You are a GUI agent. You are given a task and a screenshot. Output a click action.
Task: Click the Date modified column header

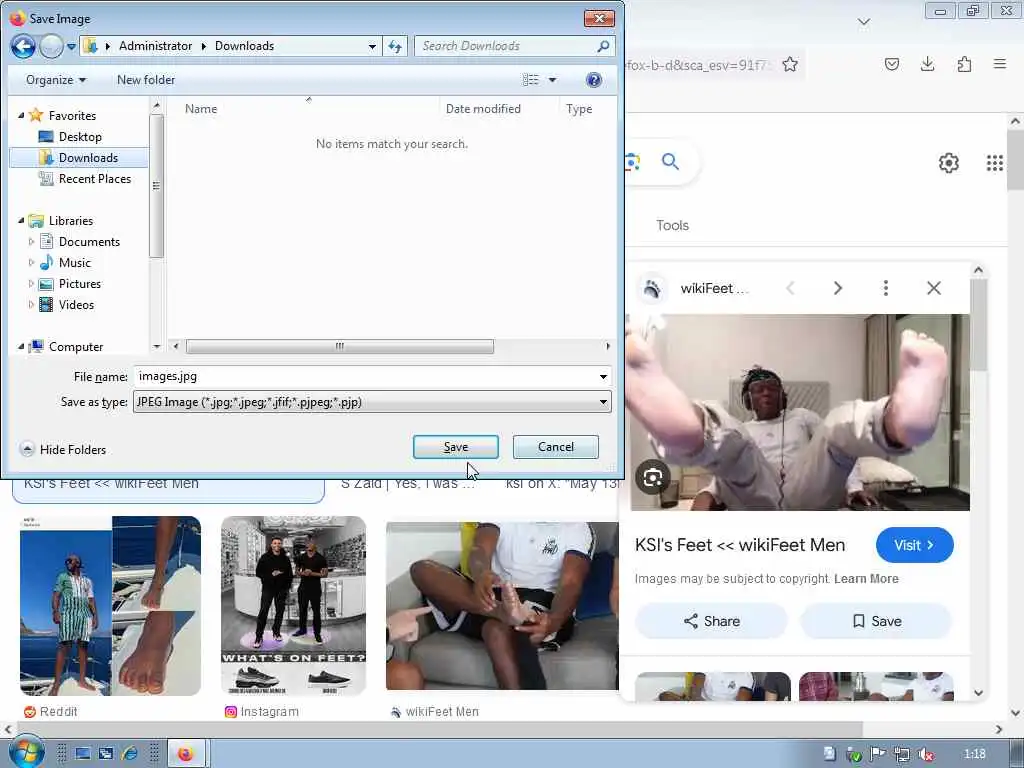pyautogui.click(x=483, y=108)
